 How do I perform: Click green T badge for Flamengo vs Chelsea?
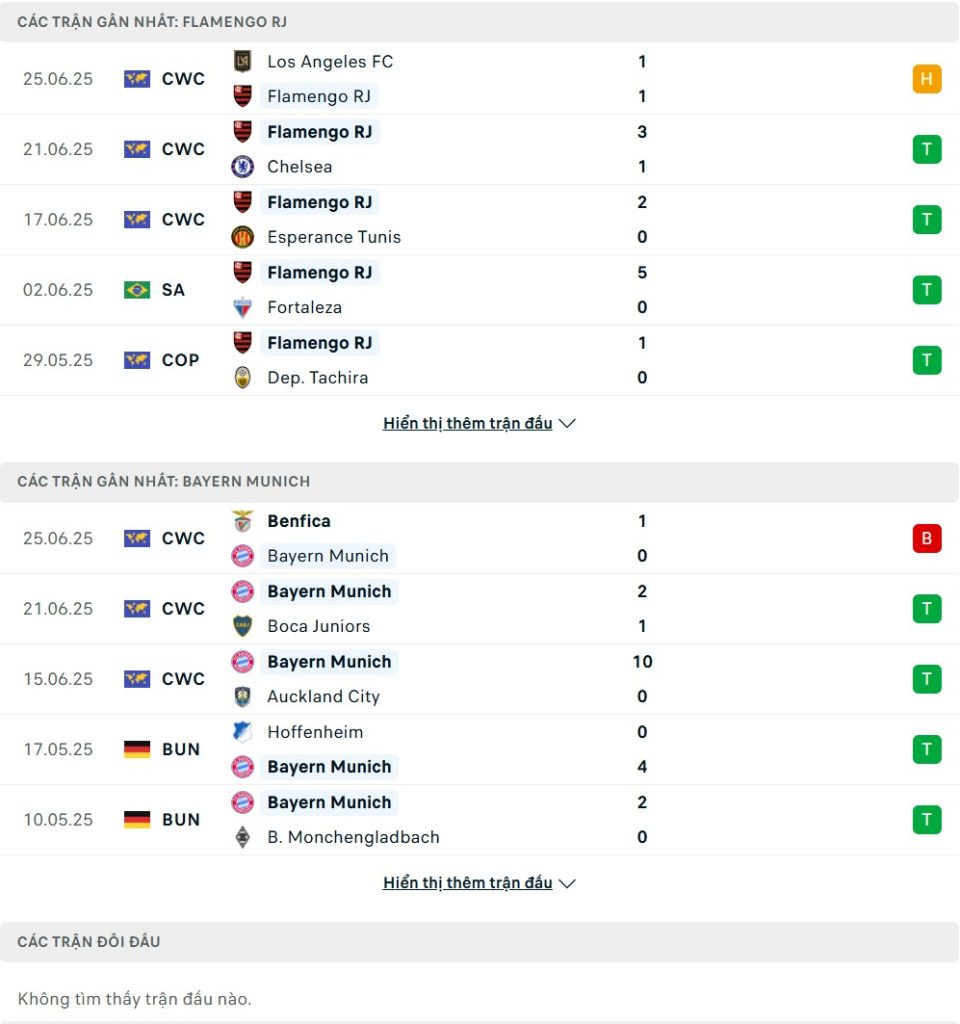point(927,150)
